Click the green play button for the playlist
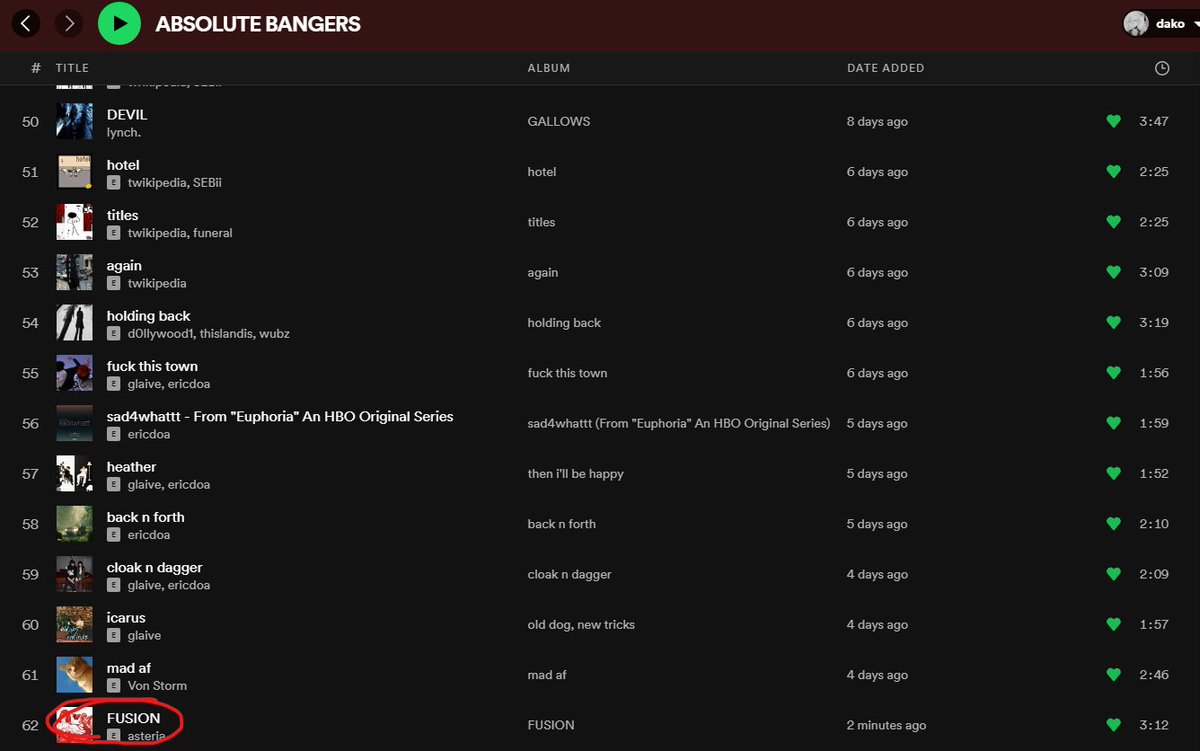 tap(119, 23)
